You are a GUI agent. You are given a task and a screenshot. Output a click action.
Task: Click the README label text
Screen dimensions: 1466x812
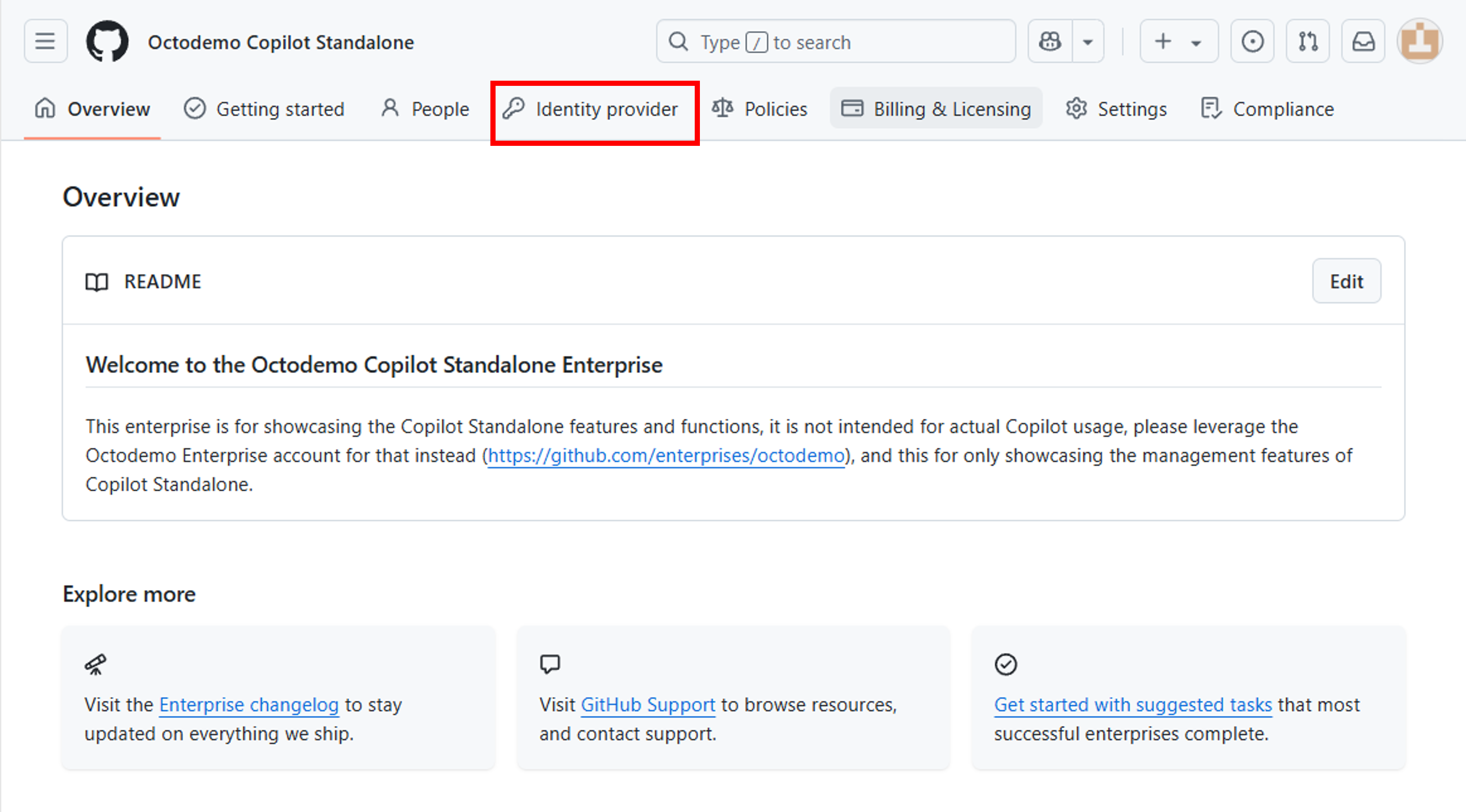click(163, 282)
